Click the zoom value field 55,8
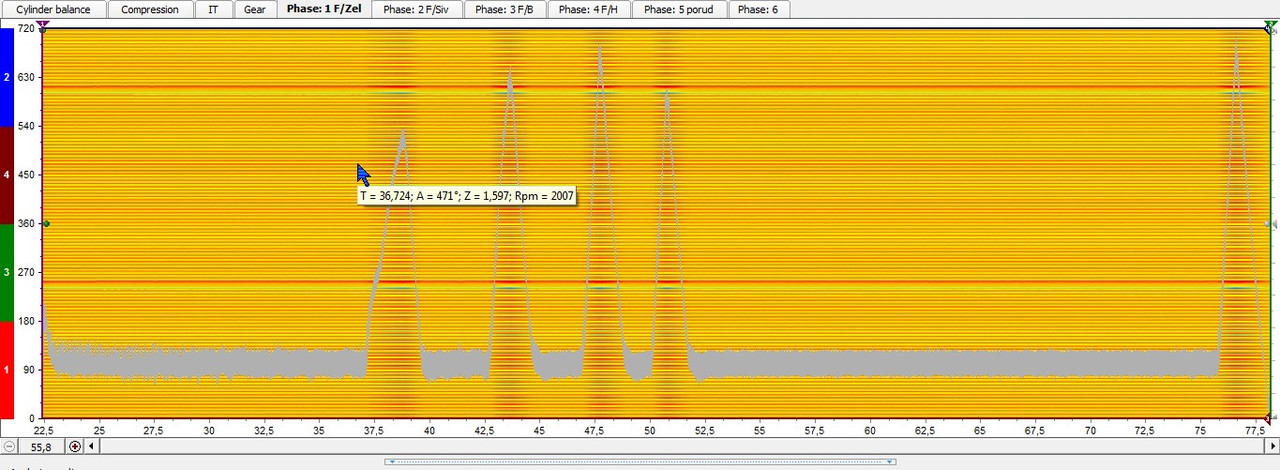This screenshot has height=470, width=1280. 41,446
